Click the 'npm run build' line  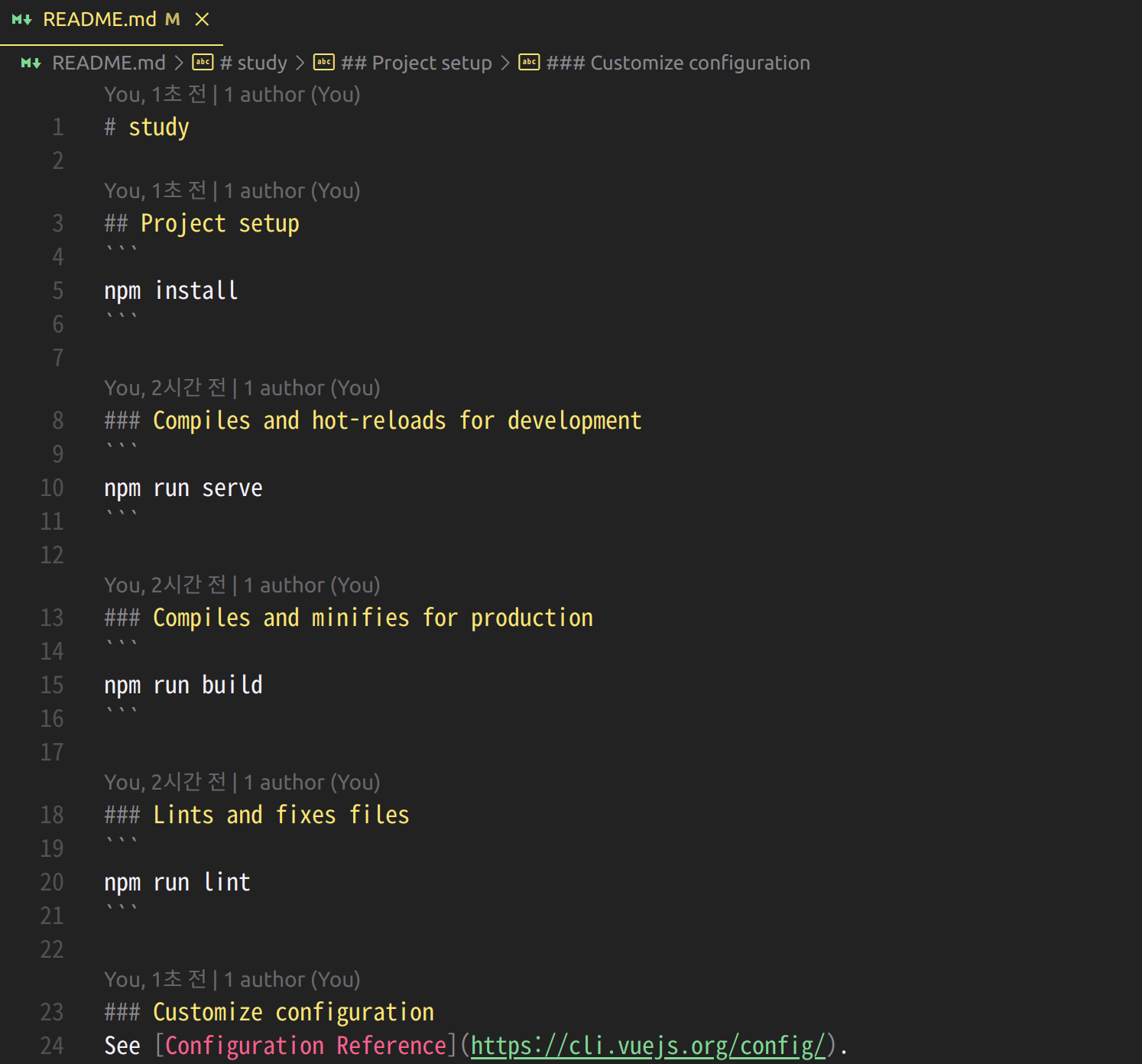pyautogui.click(x=183, y=685)
